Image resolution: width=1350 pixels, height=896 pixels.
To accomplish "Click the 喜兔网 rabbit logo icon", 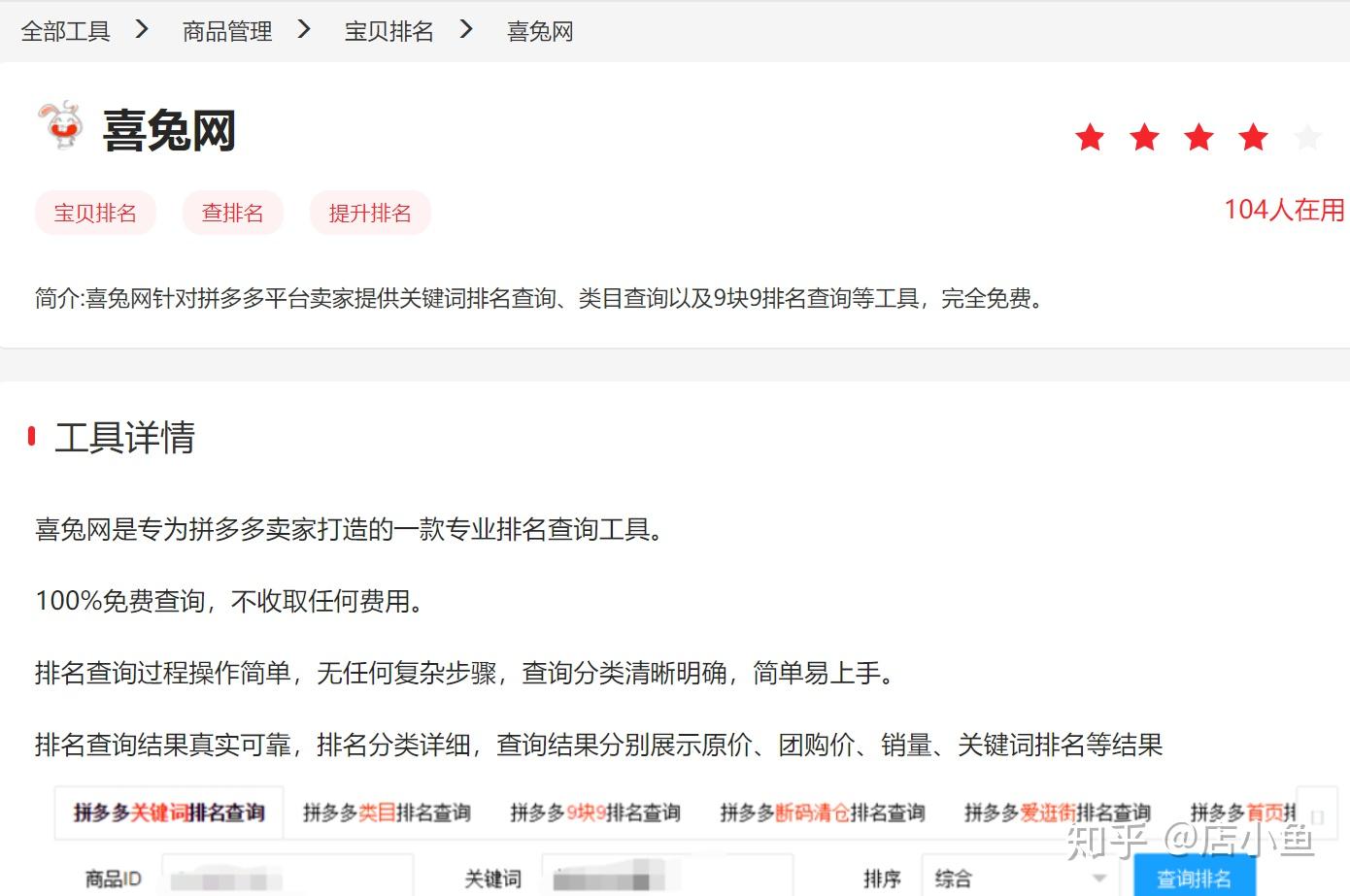I will click(x=61, y=125).
